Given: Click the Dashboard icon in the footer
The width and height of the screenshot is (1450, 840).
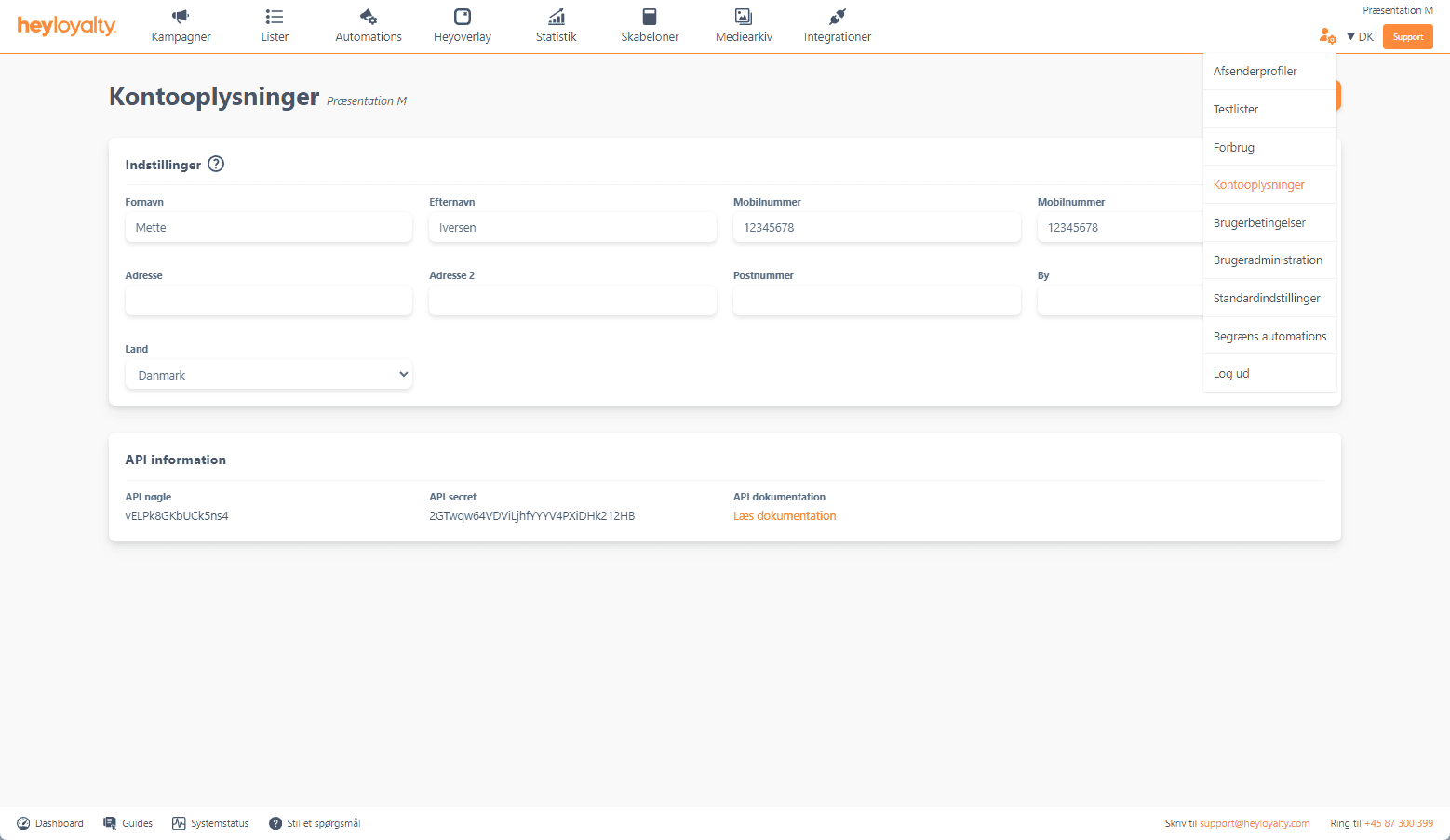Looking at the screenshot, I should tap(22, 822).
